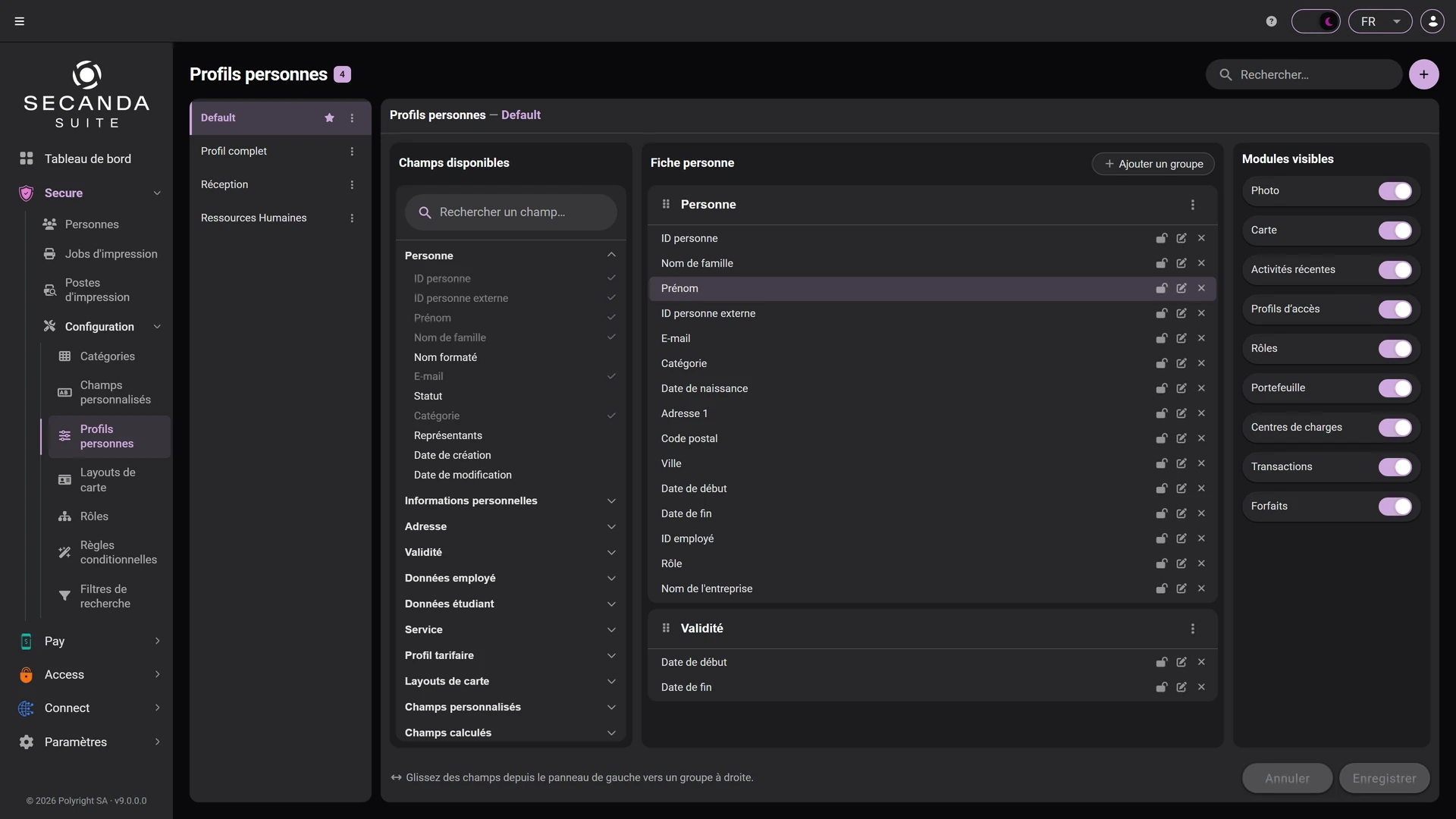Open the Personne group options menu
Screen dimensions: 1456x819
[x=1193, y=205]
